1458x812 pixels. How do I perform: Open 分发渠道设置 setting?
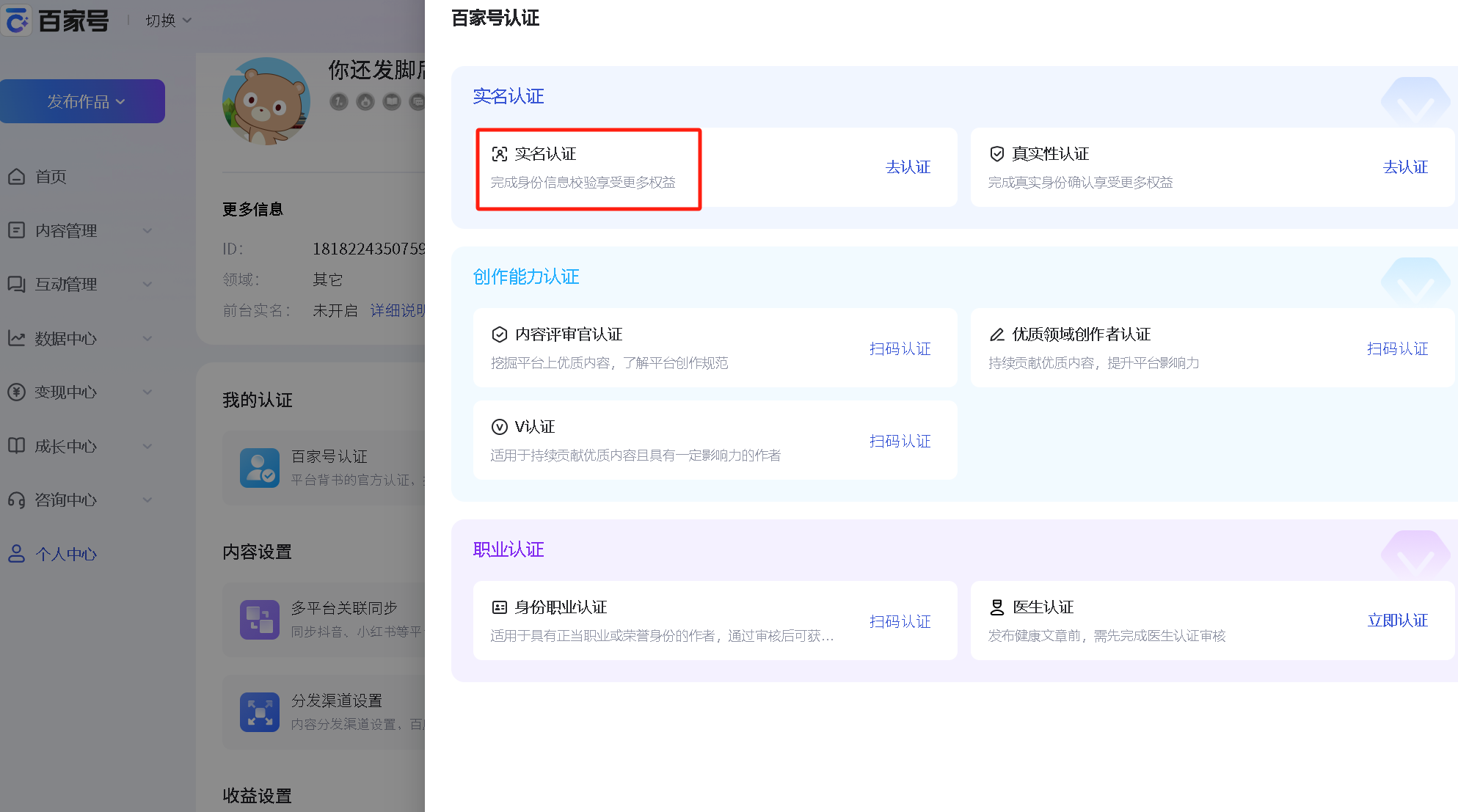[324, 712]
